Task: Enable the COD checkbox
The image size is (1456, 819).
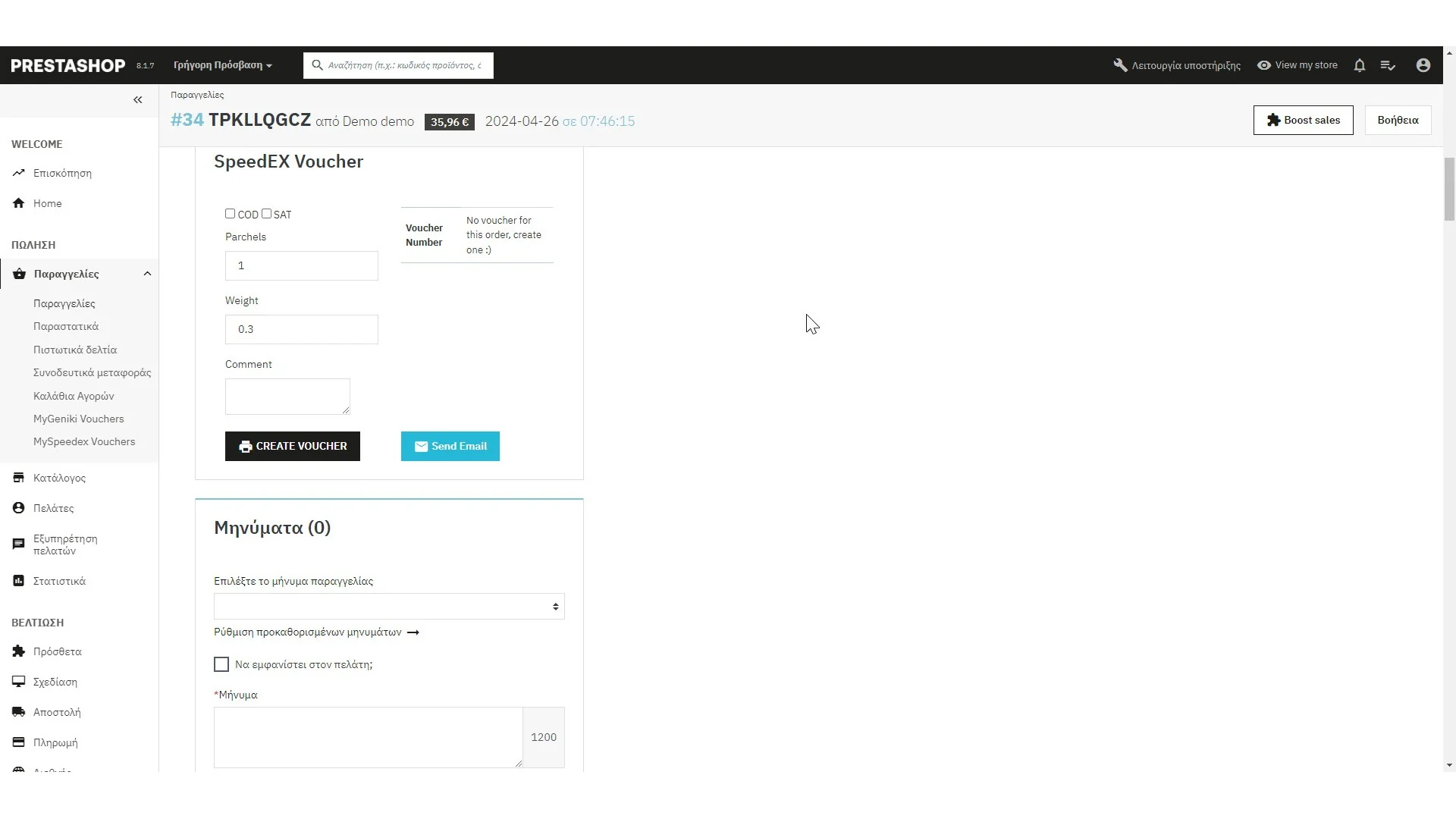Action: pyautogui.click(x=230, y=214)
